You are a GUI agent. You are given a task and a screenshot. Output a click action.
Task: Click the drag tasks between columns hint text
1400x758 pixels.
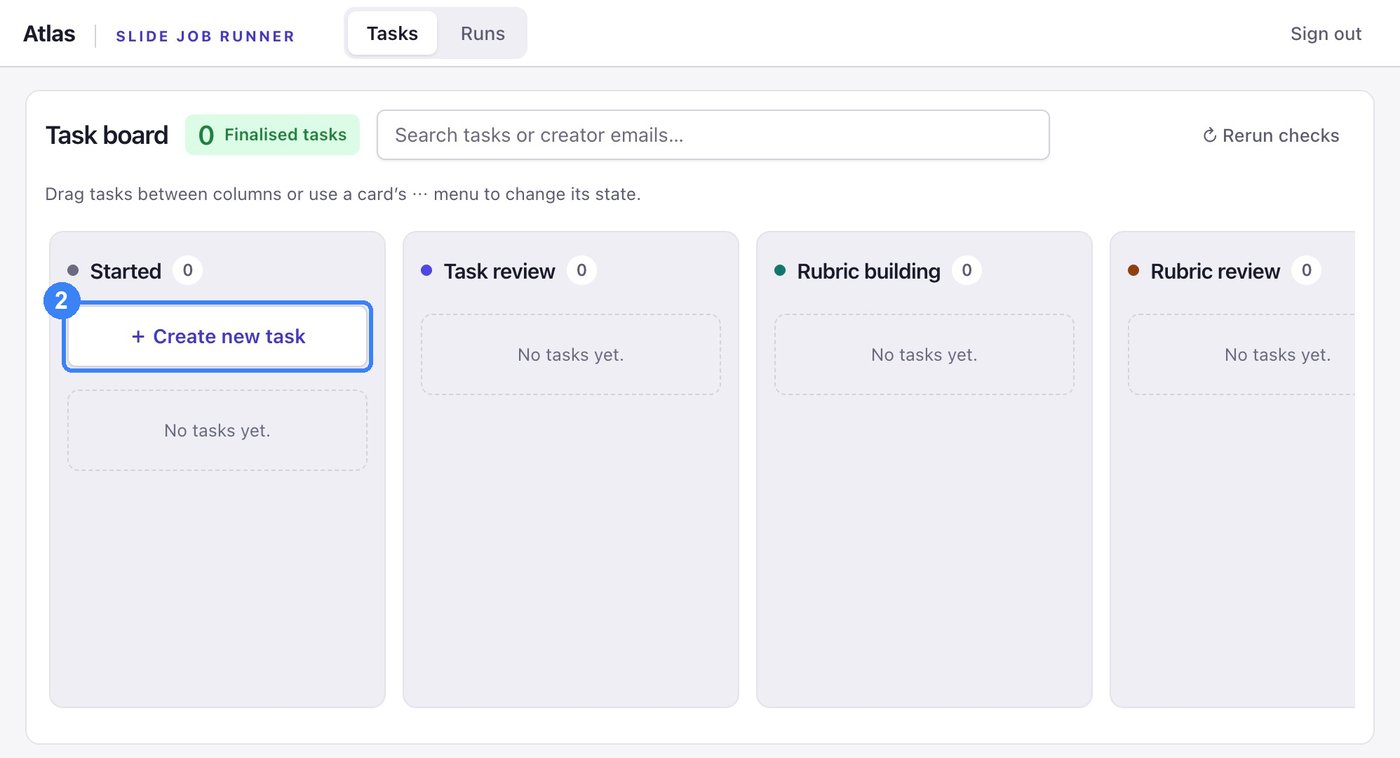(x=343, y=194)
